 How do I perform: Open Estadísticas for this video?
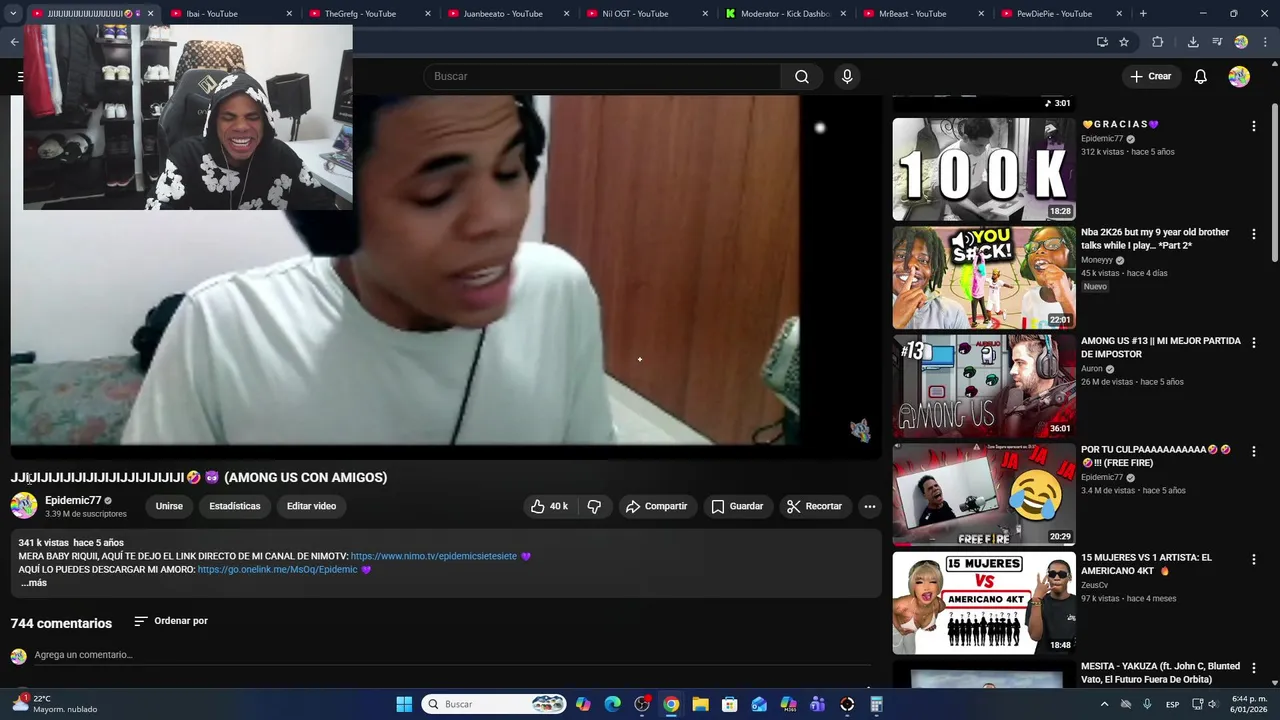[x=235, y=506]
